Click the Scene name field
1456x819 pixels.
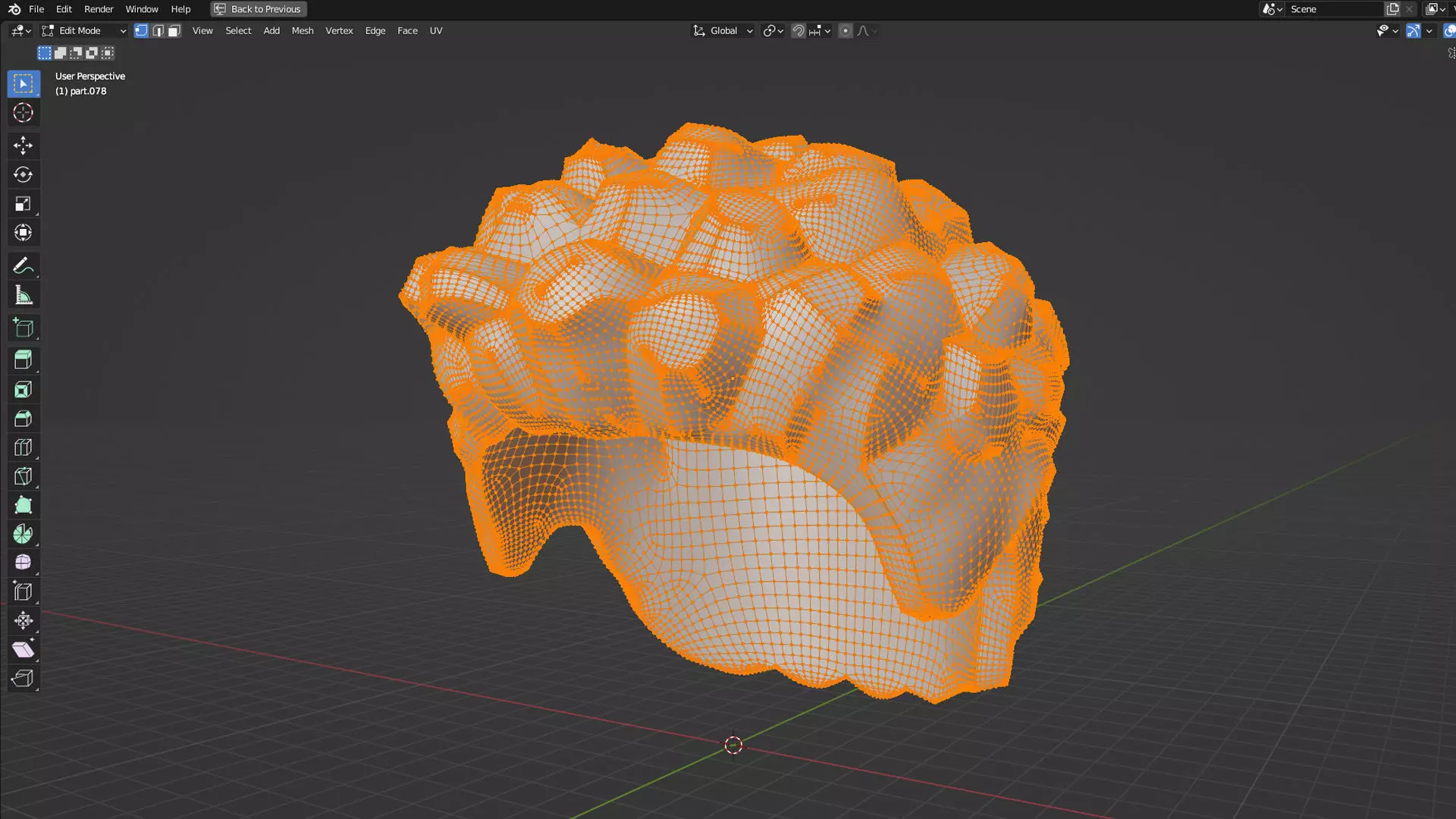coord(1331,9)
